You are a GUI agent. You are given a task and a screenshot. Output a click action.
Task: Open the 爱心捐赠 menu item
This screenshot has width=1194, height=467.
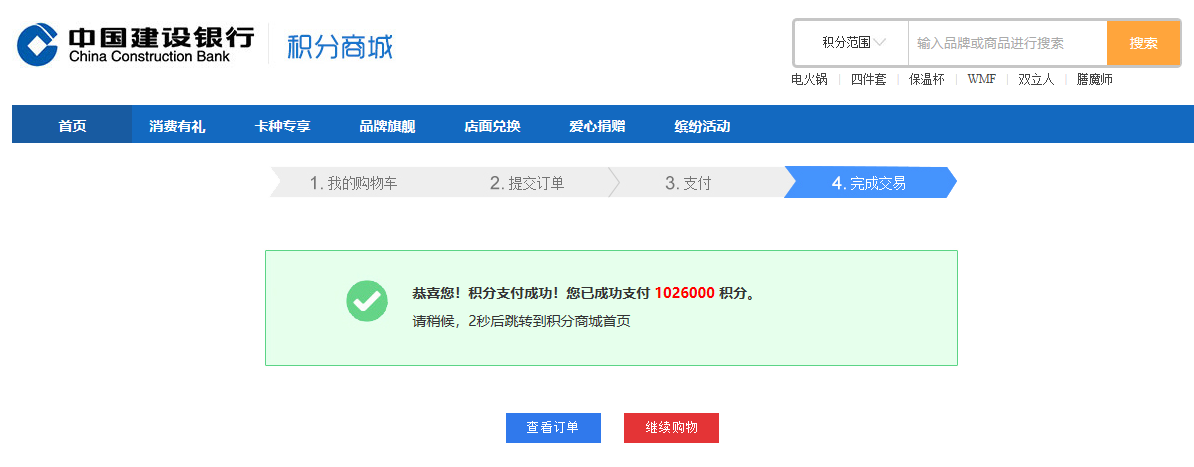click(598, 126)
